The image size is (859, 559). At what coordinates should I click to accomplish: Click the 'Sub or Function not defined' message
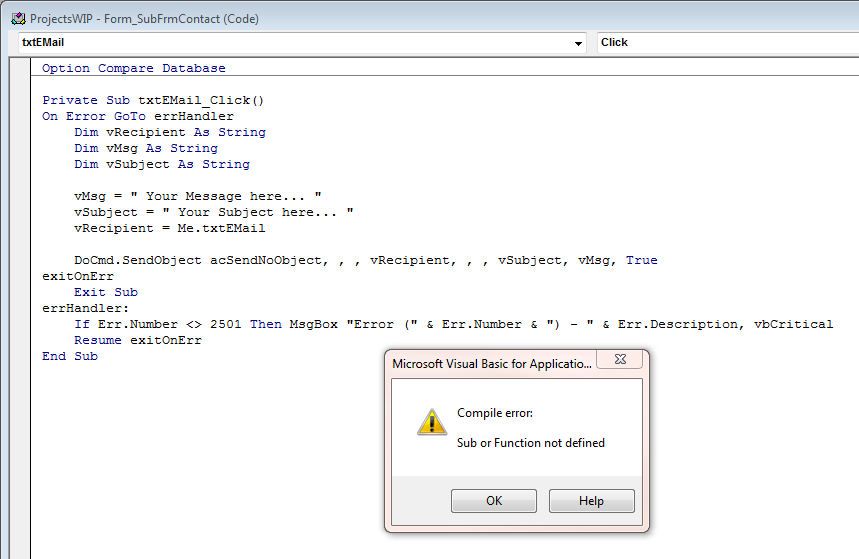point(530,443)
